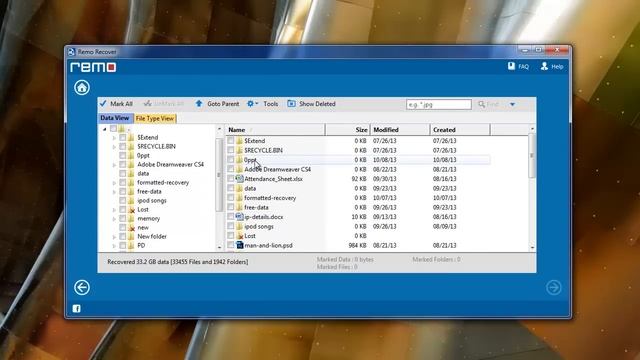Image resolution: width=640 pixels, height=360 pixels.
Task: Click Goto Parent arrow button
Action: tap(217, 104)
